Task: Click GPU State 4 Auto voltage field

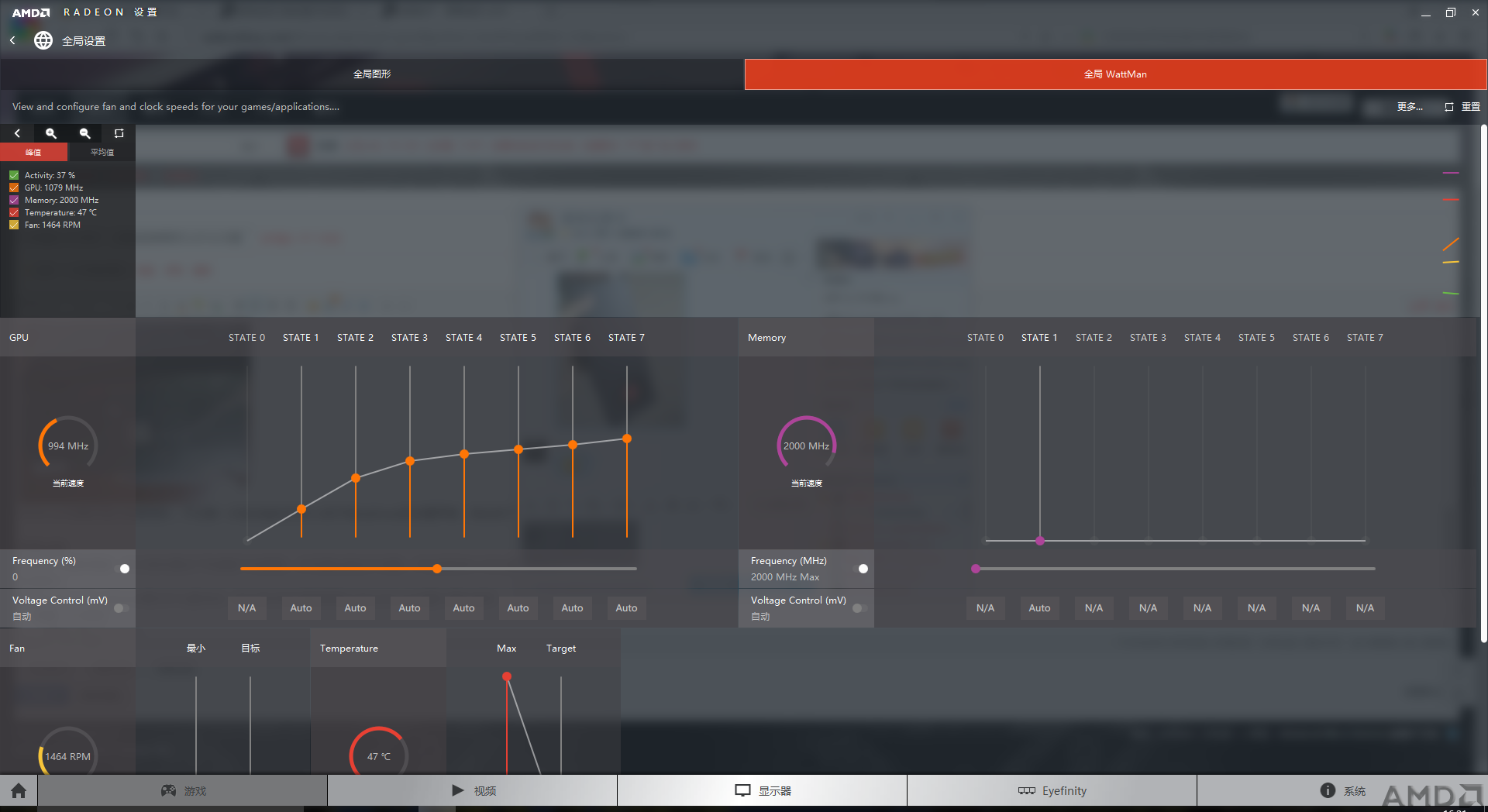Action: click(x=464, y=608)
